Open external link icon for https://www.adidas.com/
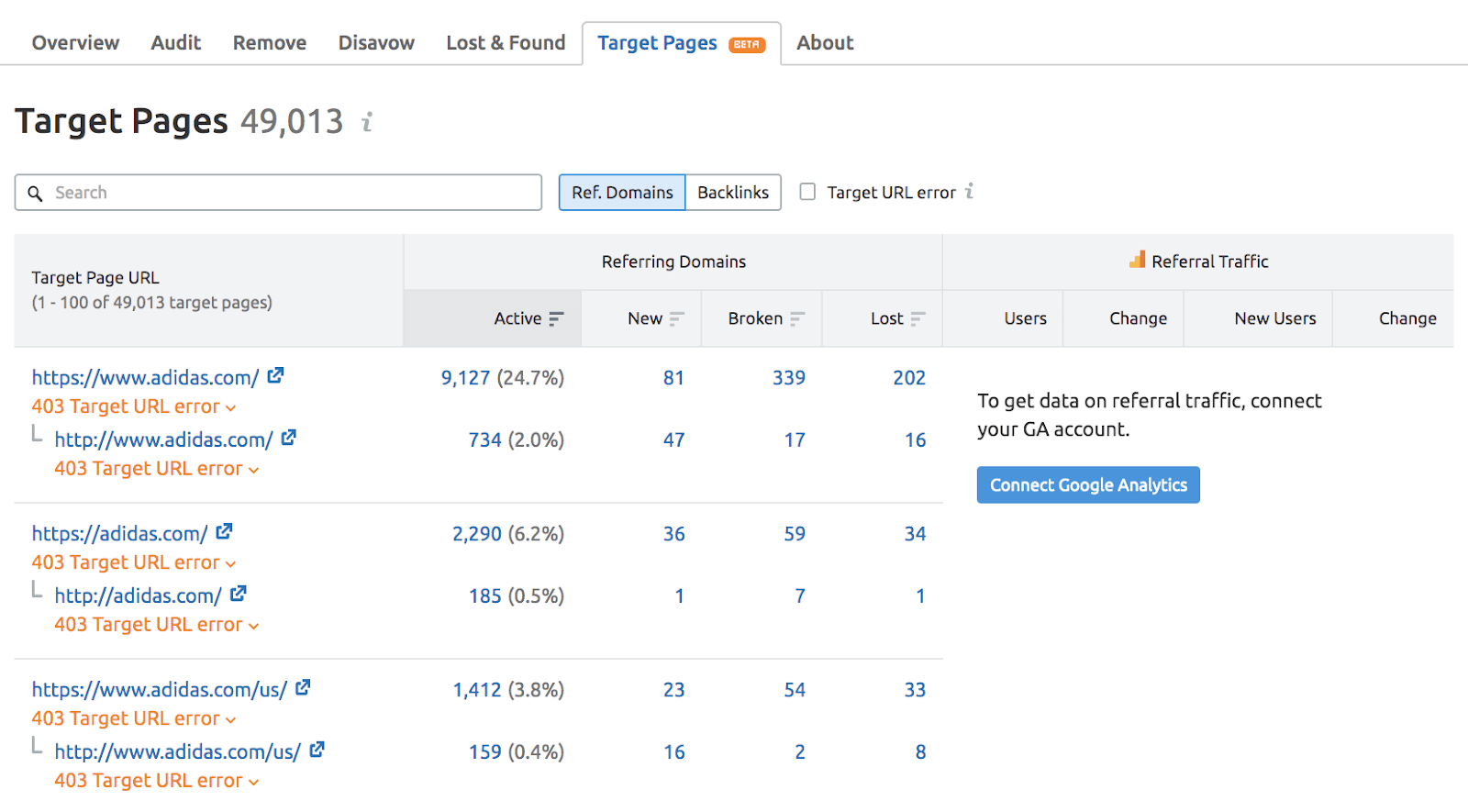 tap(275, 375)
